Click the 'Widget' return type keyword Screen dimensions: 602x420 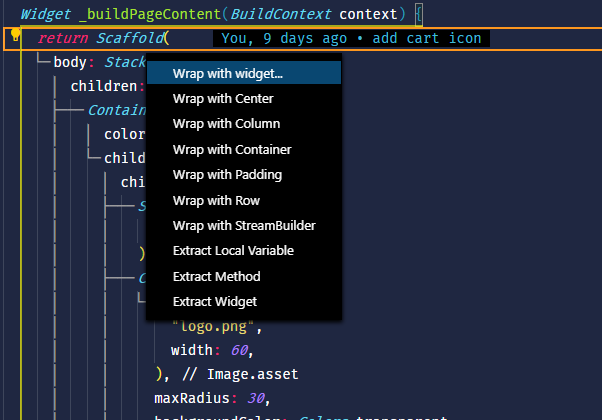(45, 15)
